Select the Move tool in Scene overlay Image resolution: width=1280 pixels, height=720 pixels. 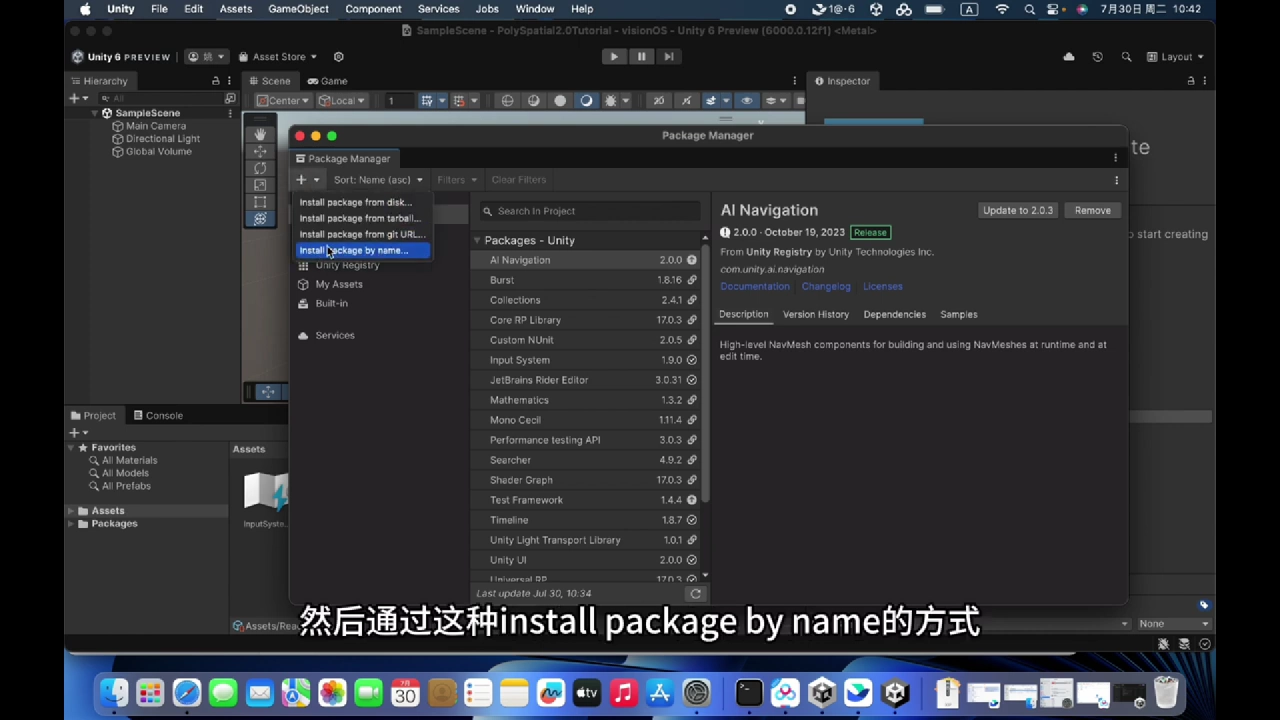tap(260, 151)
